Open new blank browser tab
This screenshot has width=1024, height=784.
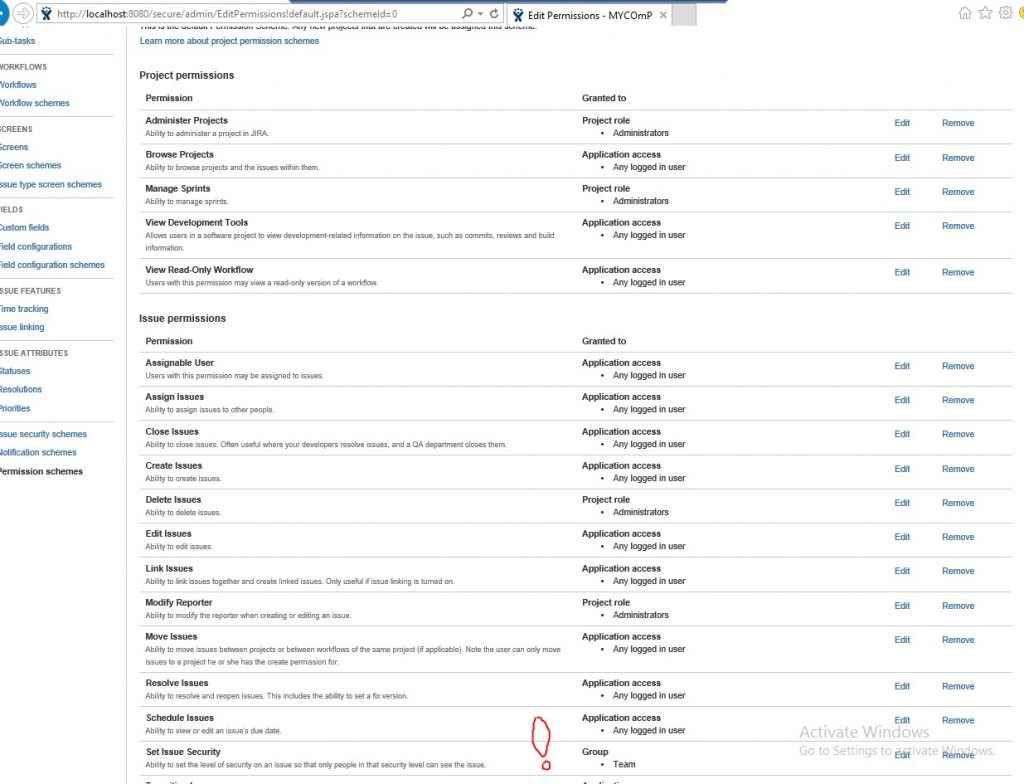point(684,15)
